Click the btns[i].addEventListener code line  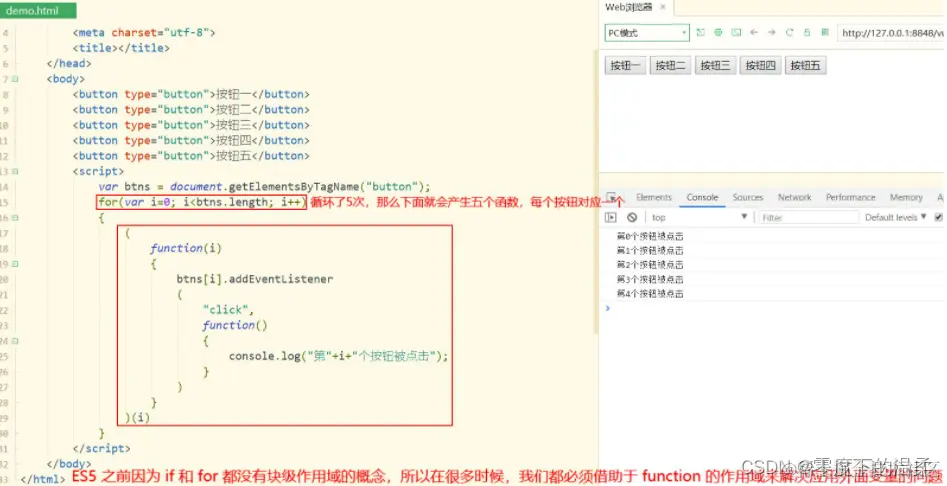tap(254, 279)
